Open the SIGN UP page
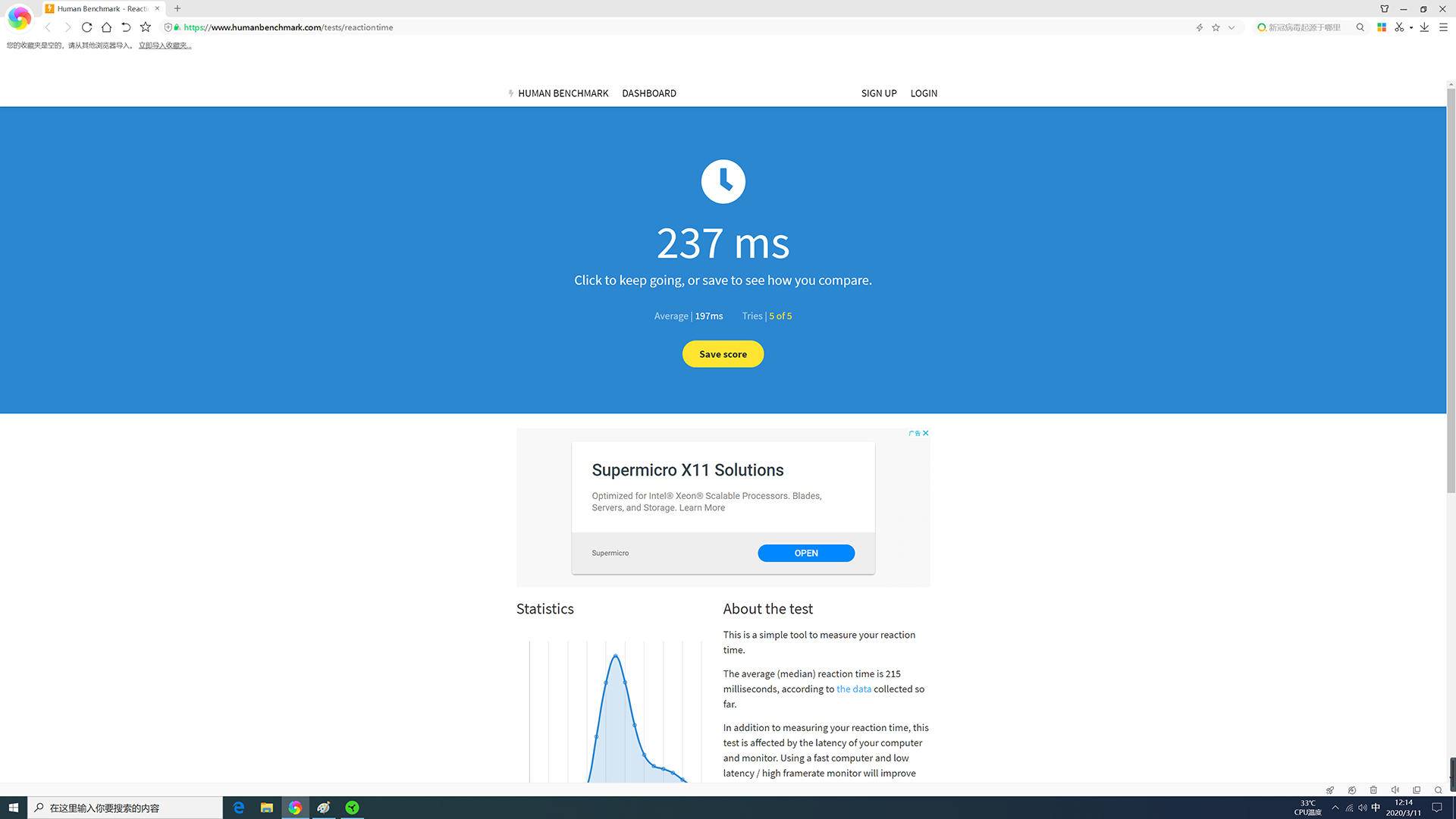Screen dimensions: 1456x819 click(878, 93)
